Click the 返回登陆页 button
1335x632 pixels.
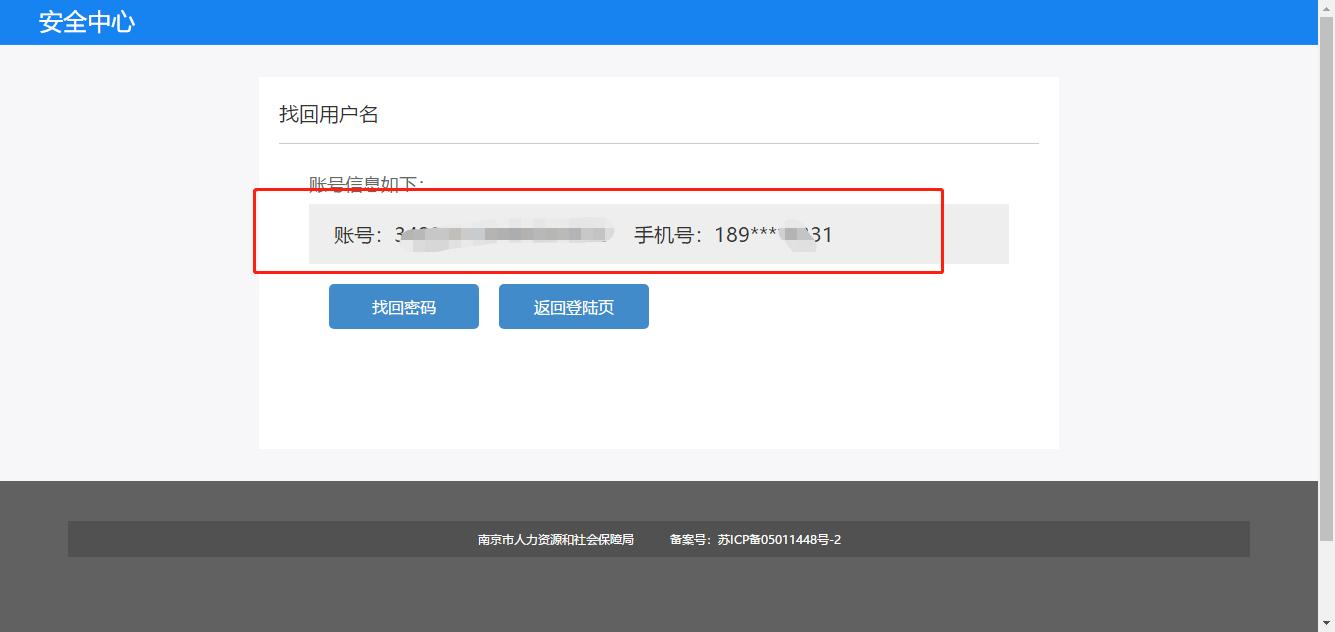click(573, 306)
